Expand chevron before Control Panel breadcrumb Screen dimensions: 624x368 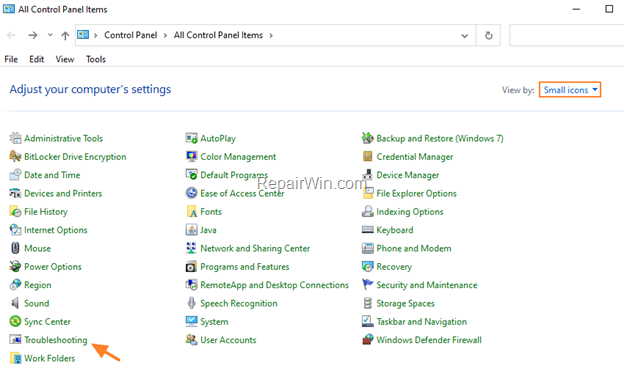(96, 35)
